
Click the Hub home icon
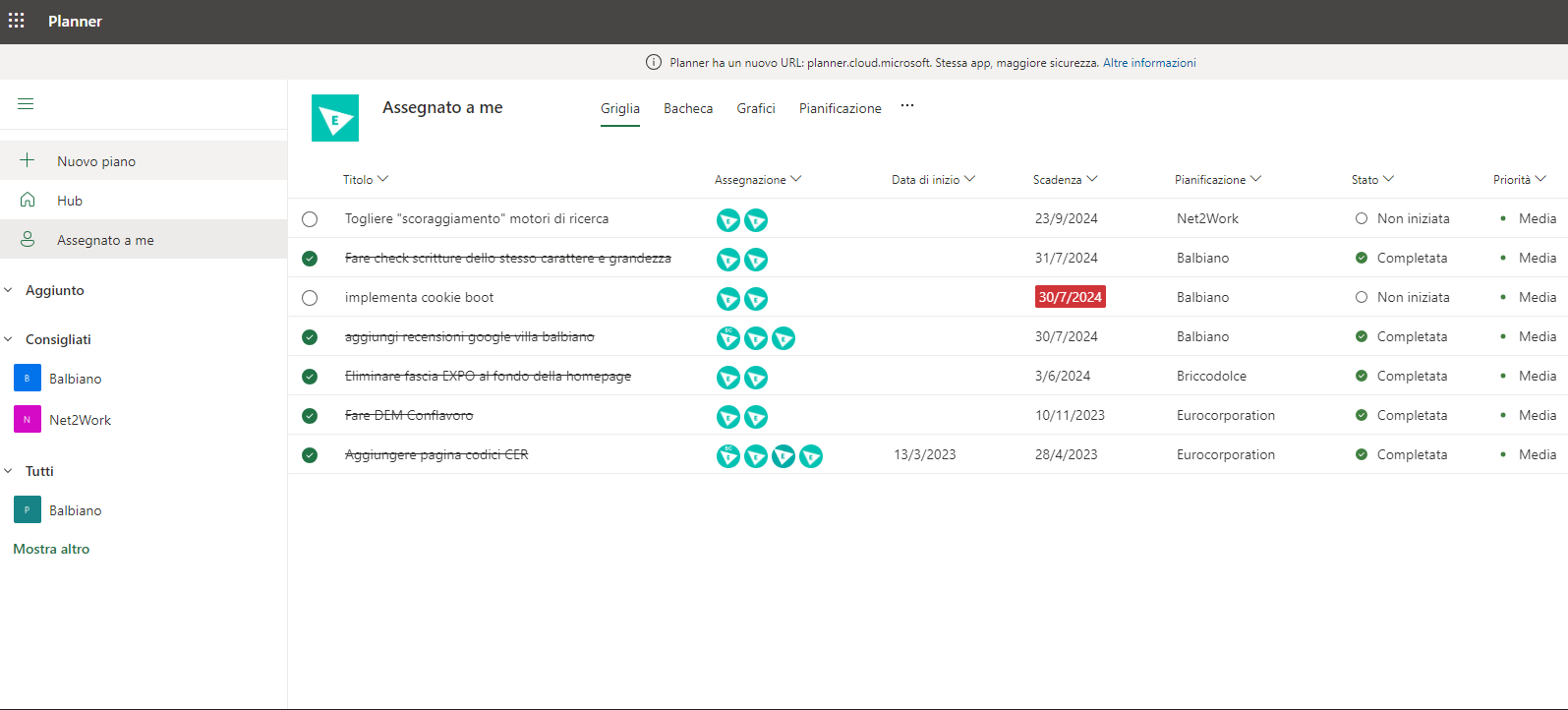(28, 200)
